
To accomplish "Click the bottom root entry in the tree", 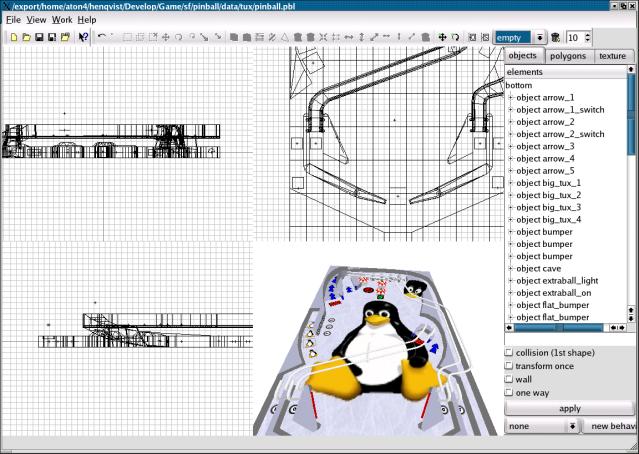I will (x=519, y=85).
